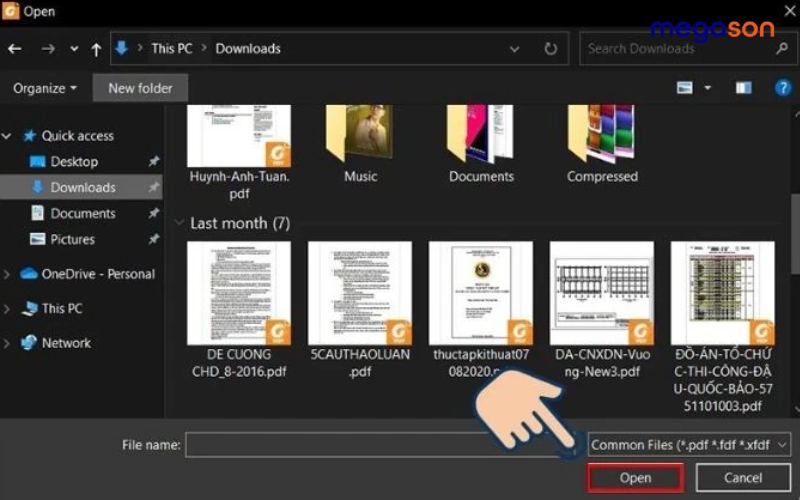Open the Help question mark

tap(783, 88)
